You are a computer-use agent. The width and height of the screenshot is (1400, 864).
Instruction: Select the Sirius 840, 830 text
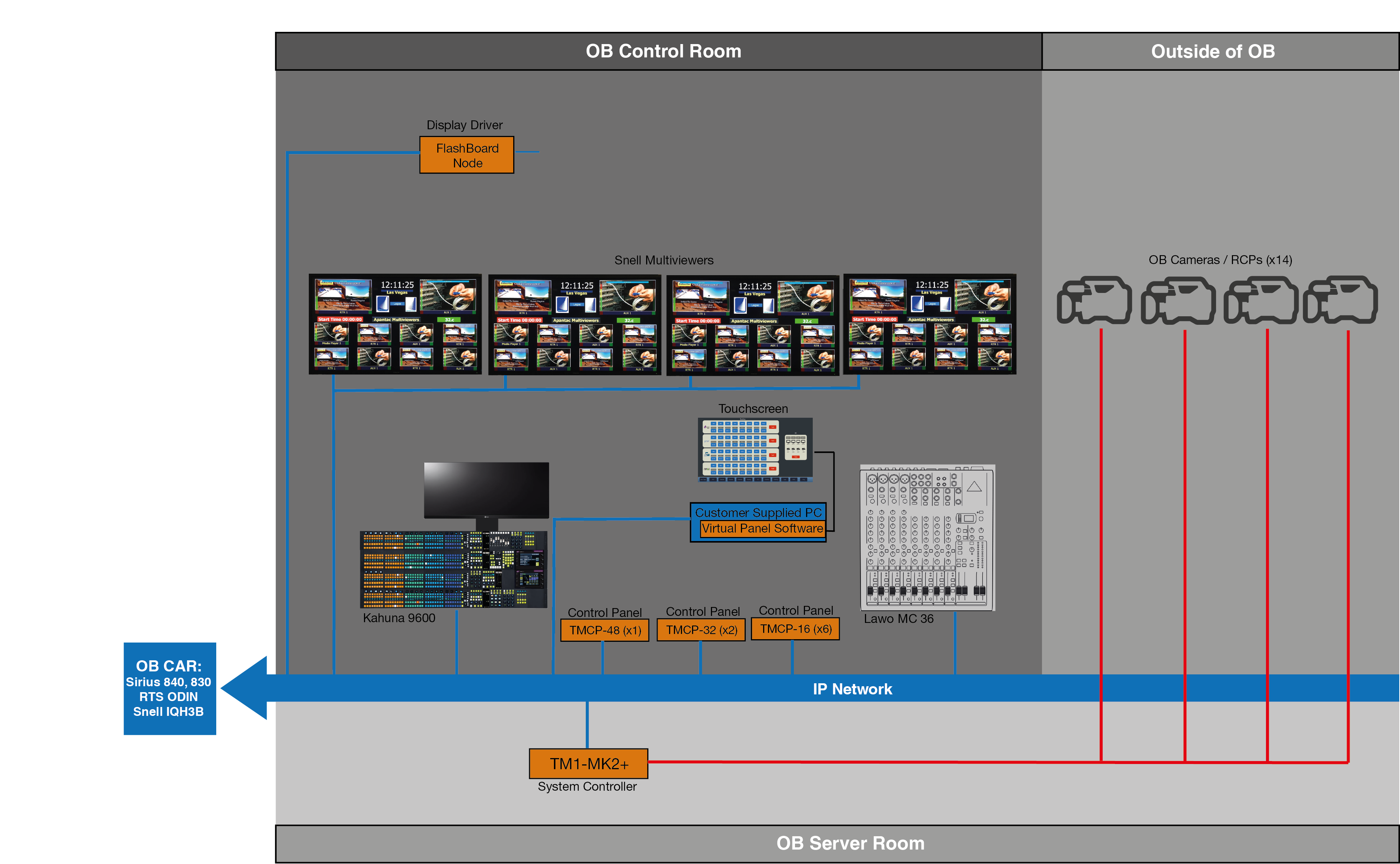tap(168, 682)
